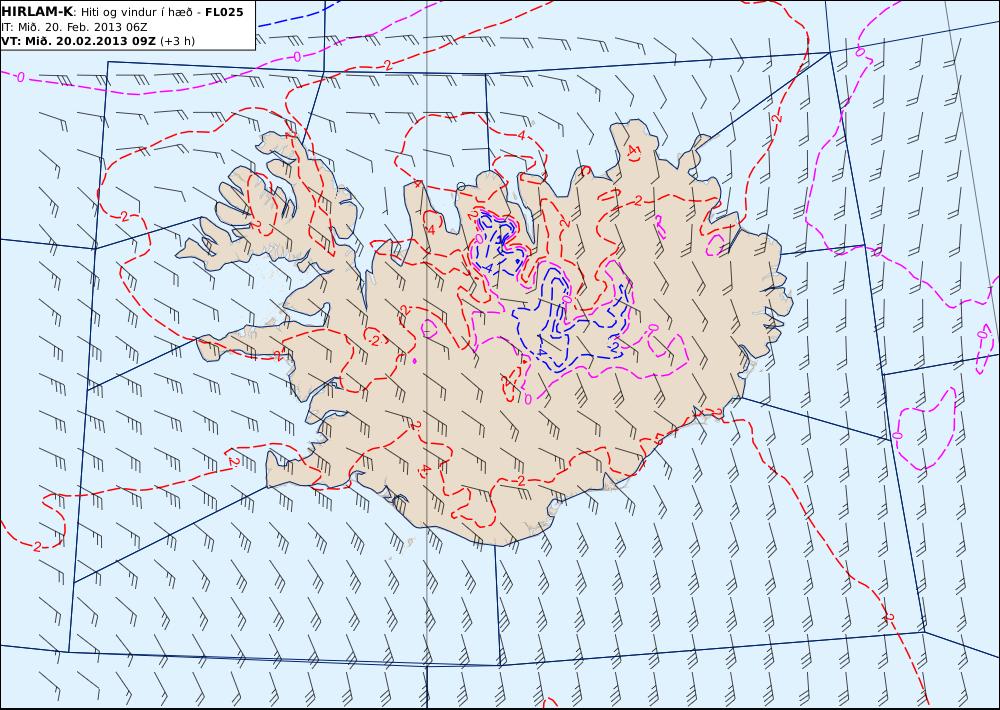Viewport: 1000px width, 710px height.
Task: Select the 'IT: Mið. 20. Feb. 2013 06Z' line
Action: 75,27
